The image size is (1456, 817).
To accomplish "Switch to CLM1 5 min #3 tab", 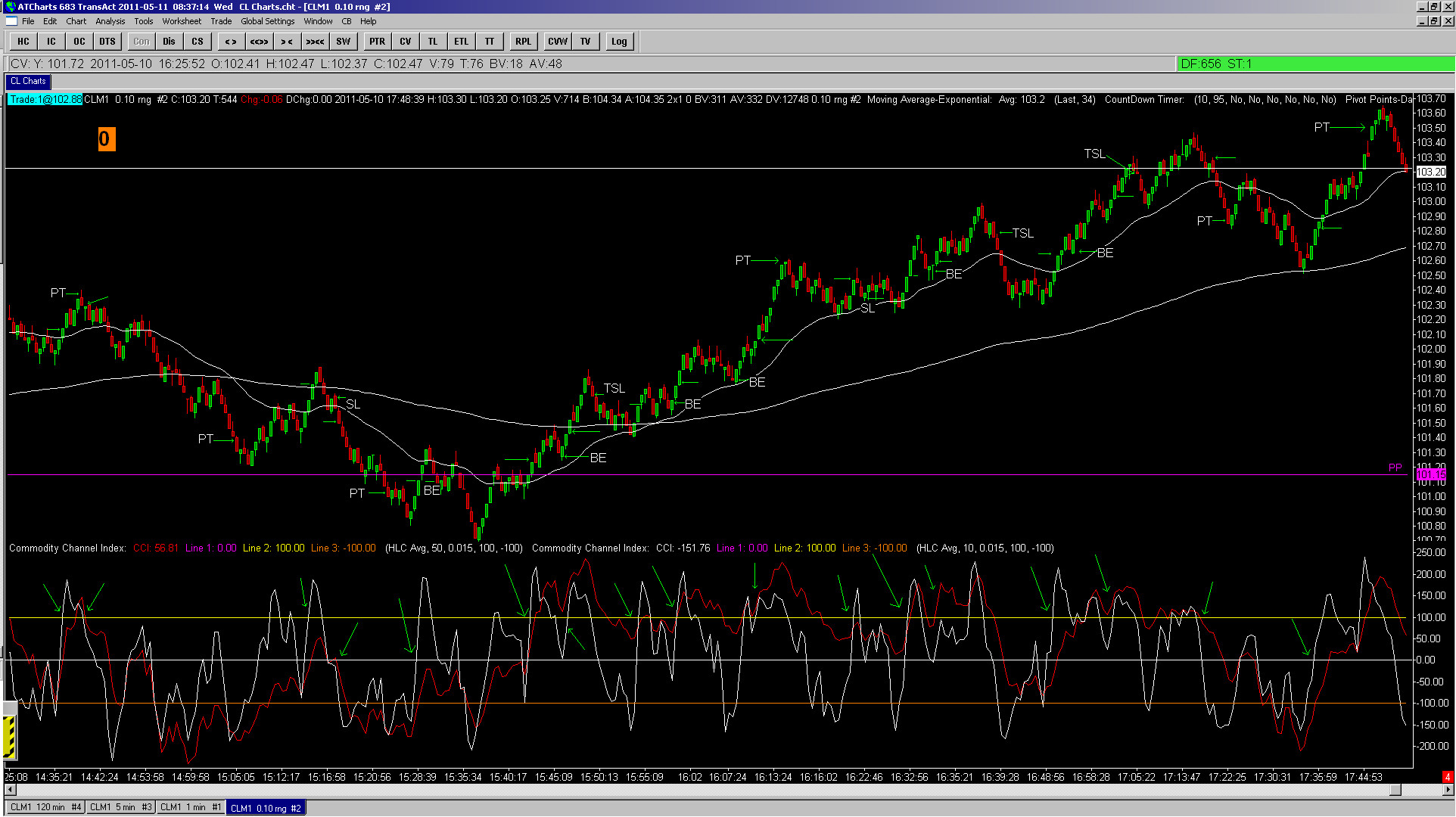I will click(121, 807).
